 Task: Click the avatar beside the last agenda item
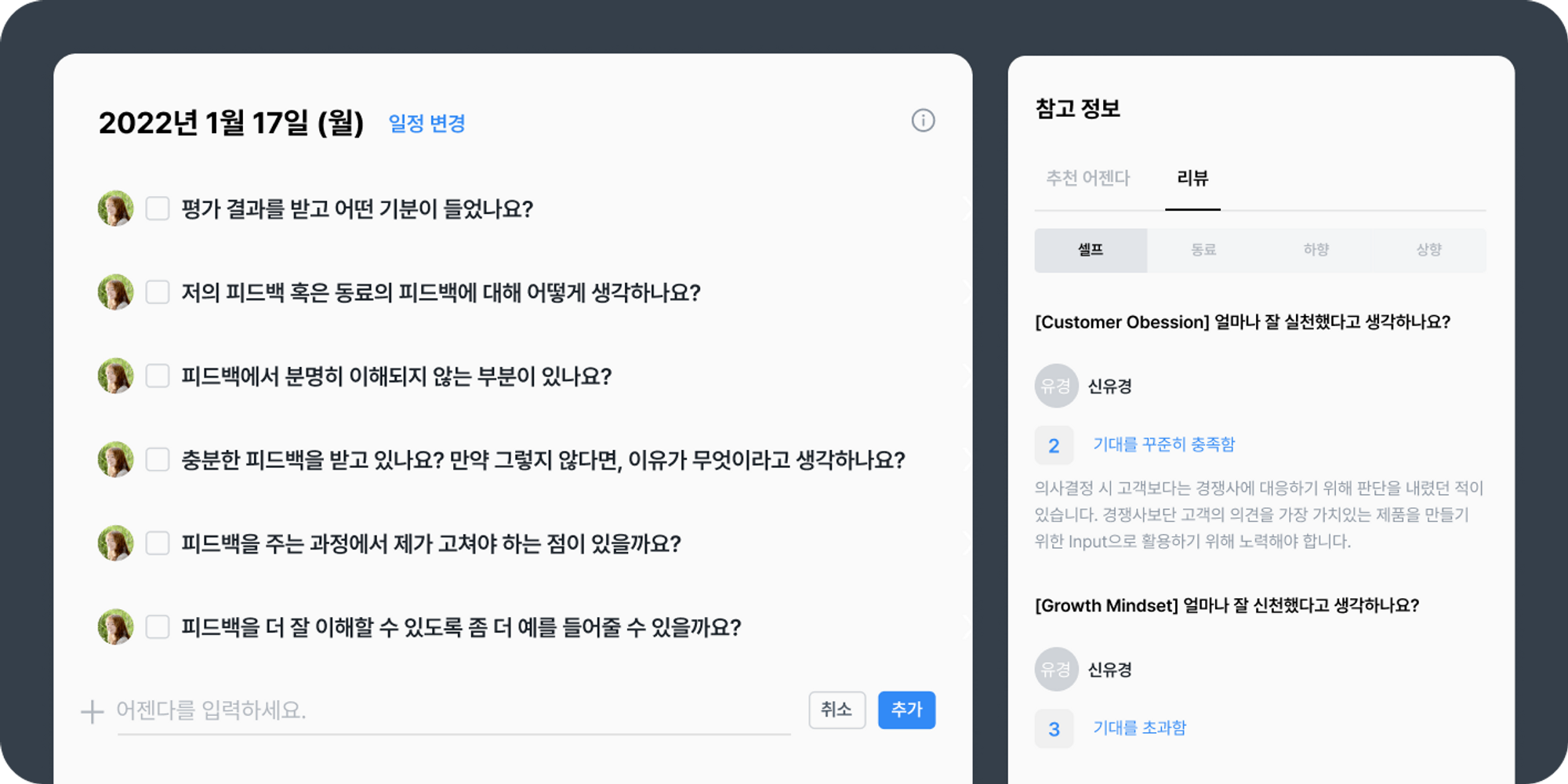coord(115,627)
